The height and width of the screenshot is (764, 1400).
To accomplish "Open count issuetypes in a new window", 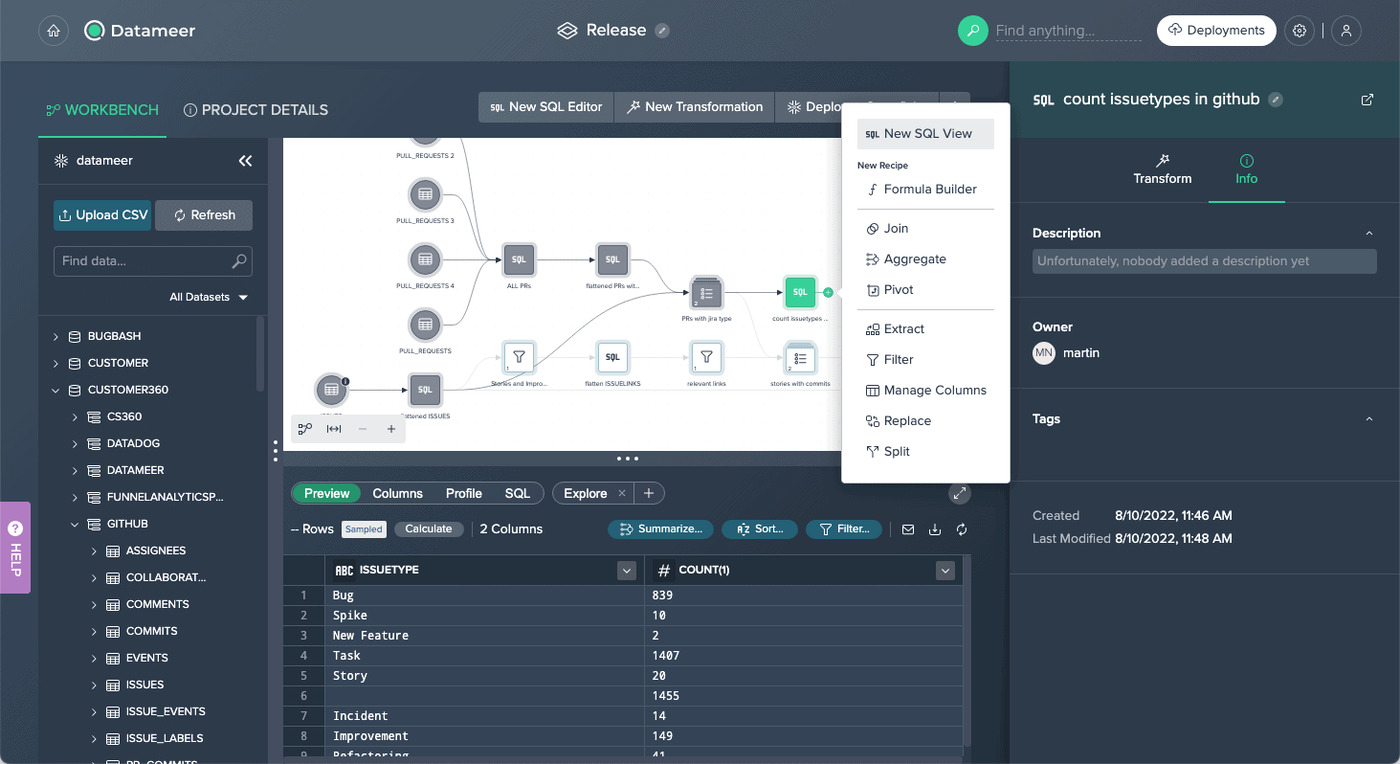I will [1367, 99].
